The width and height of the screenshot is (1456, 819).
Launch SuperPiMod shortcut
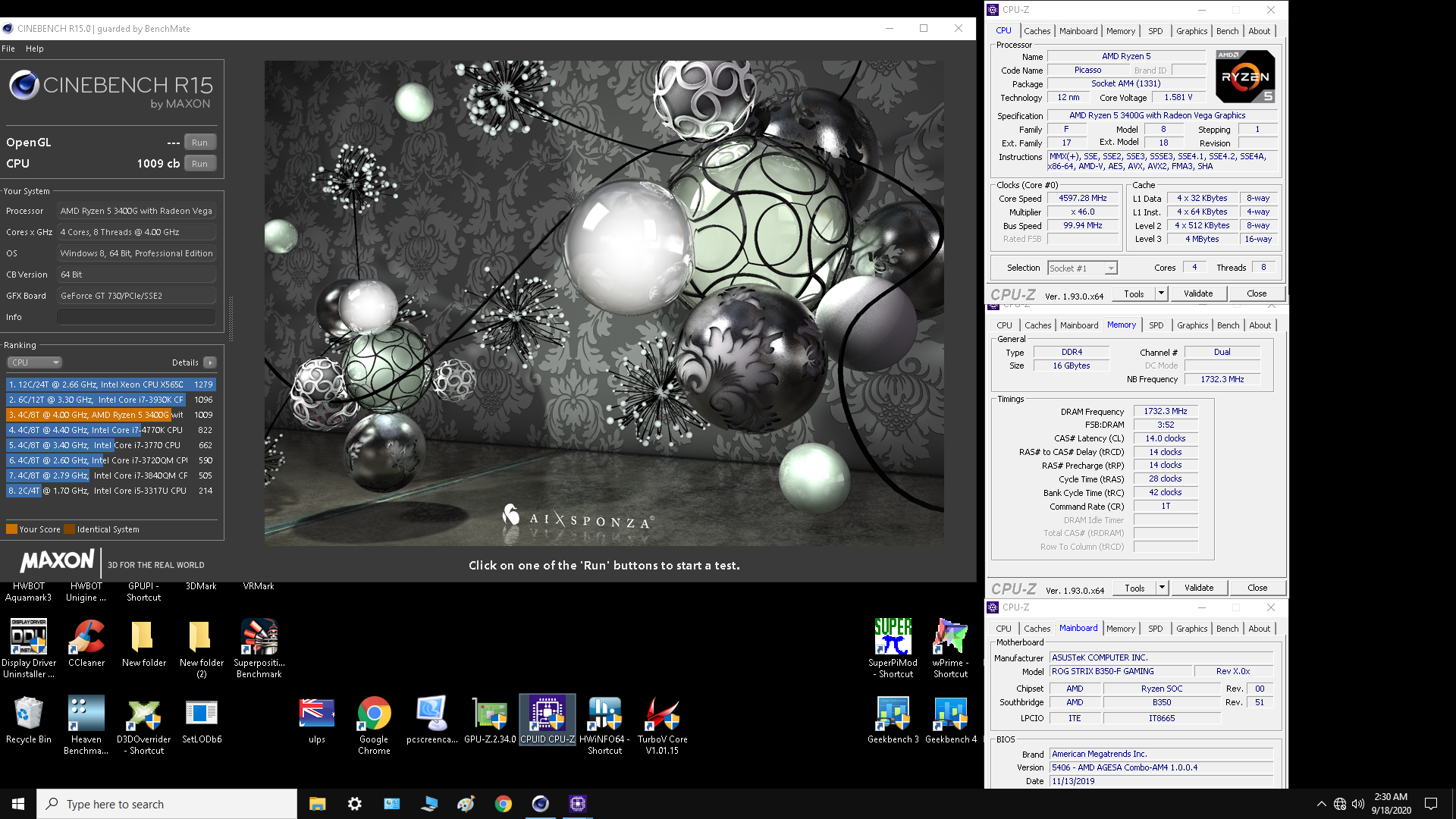(x=893, y=648)
